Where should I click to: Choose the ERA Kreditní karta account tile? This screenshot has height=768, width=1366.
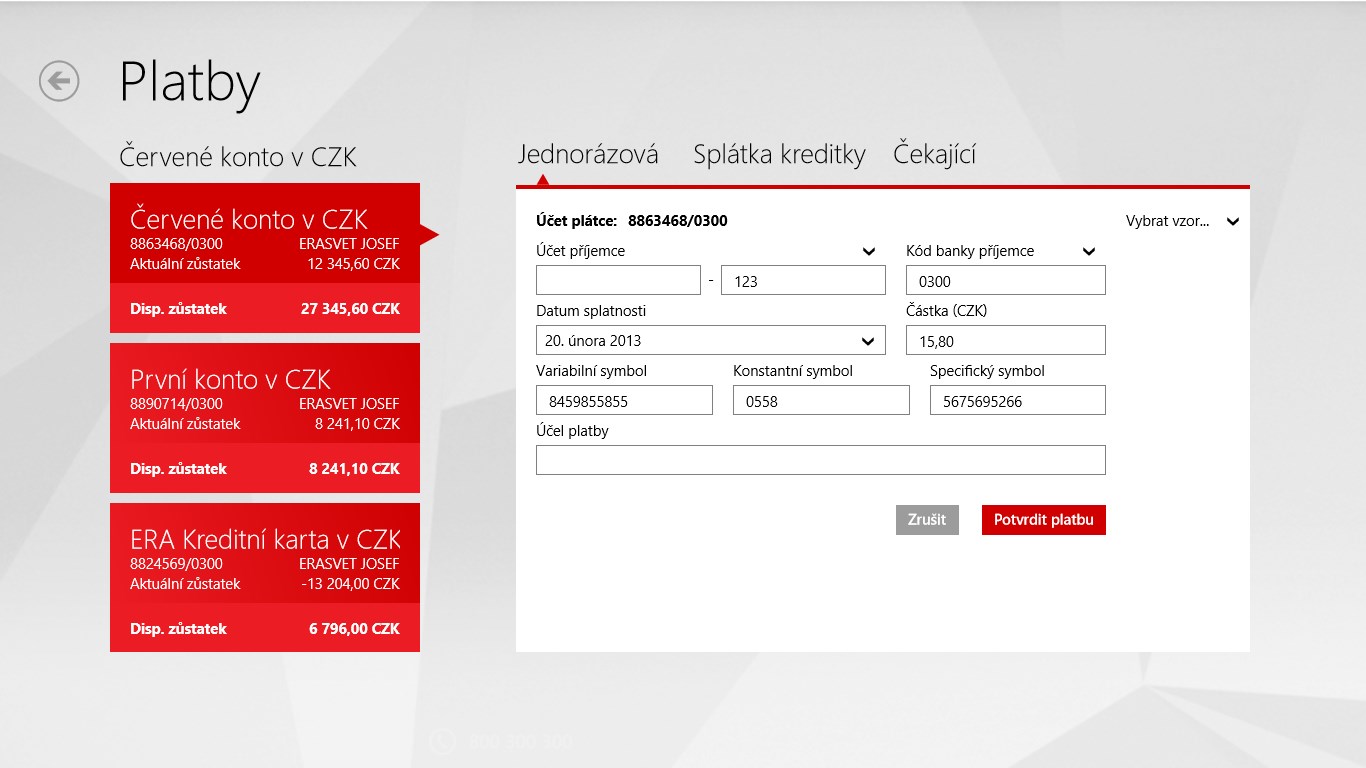pos(265,578)
